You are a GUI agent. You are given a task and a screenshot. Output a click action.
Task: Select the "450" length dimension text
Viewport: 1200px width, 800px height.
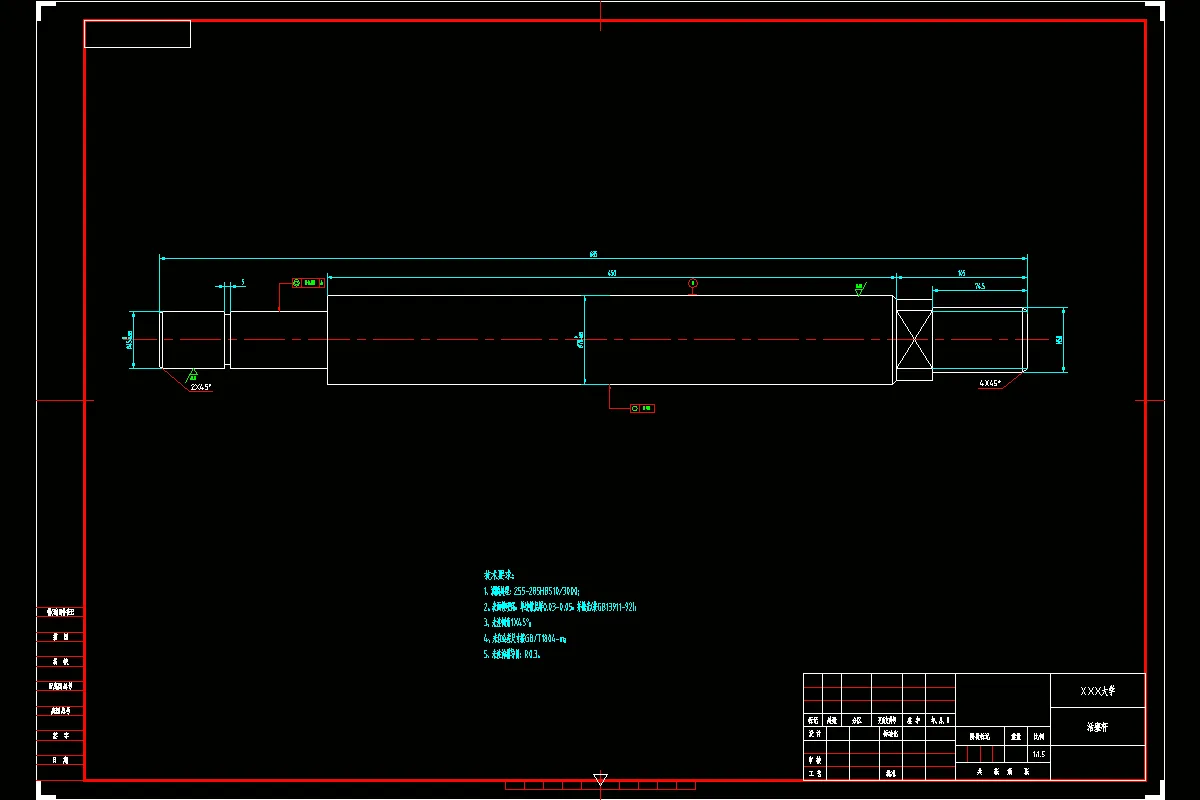(612, 272)
